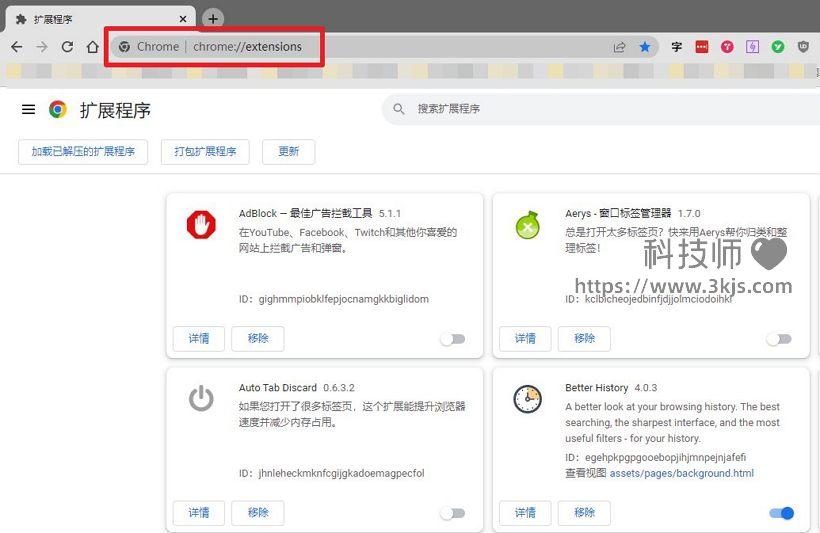
Task: Click the Better History clock icon
Action: coord(528,399)
